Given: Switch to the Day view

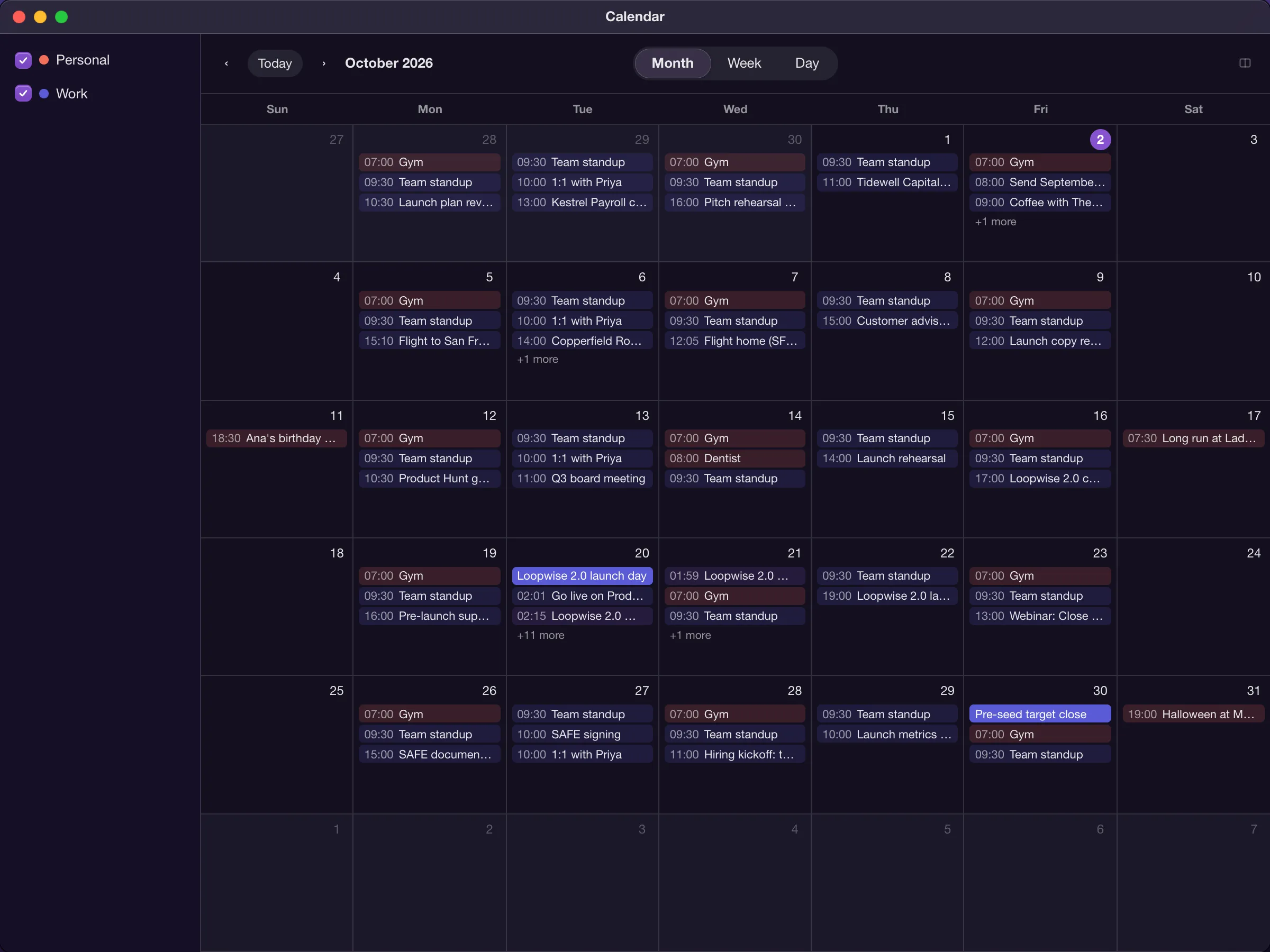Looking at the screenshot, I should [x=806, y=63].
